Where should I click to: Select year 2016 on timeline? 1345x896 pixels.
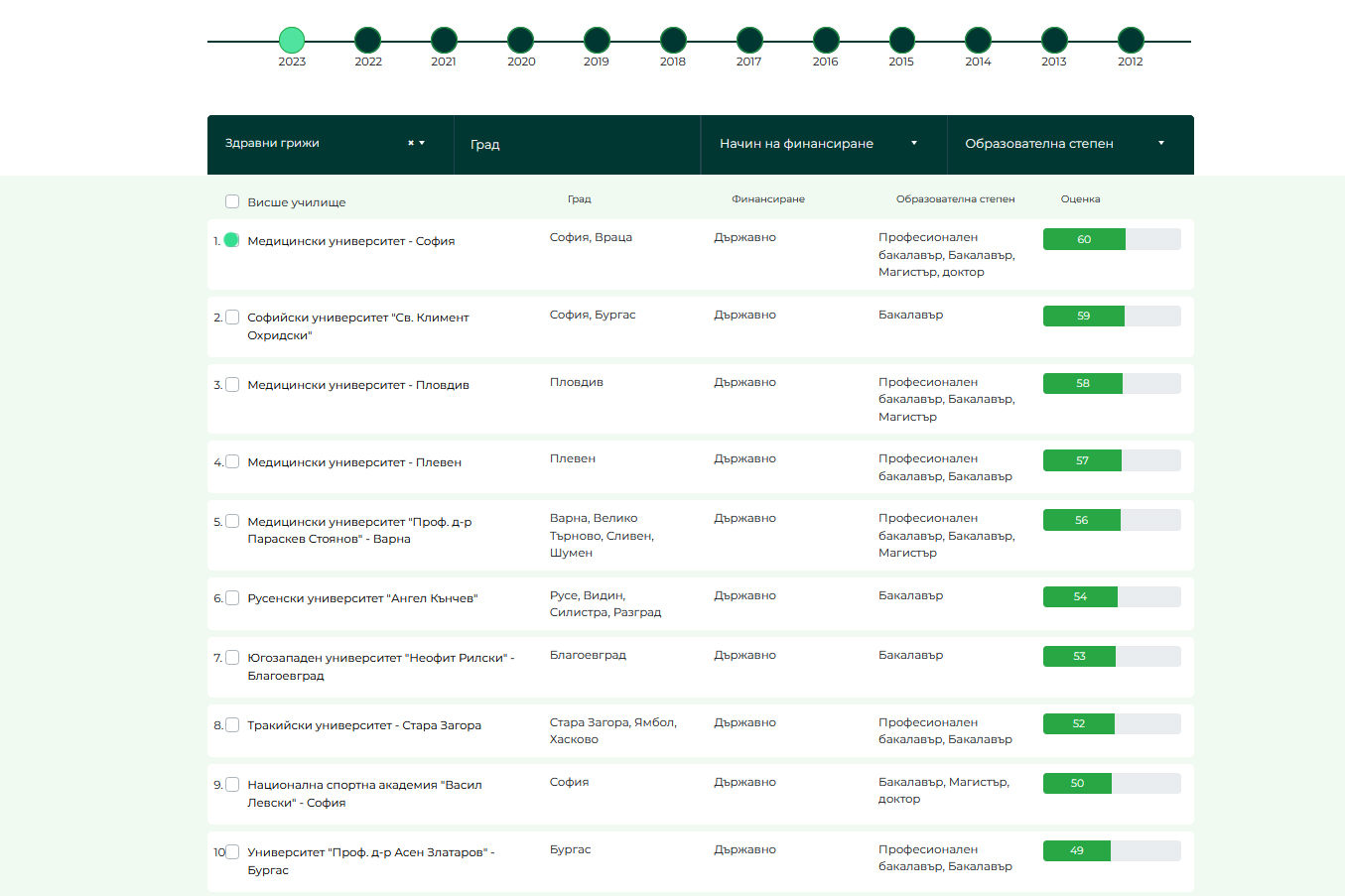[826, 40]
